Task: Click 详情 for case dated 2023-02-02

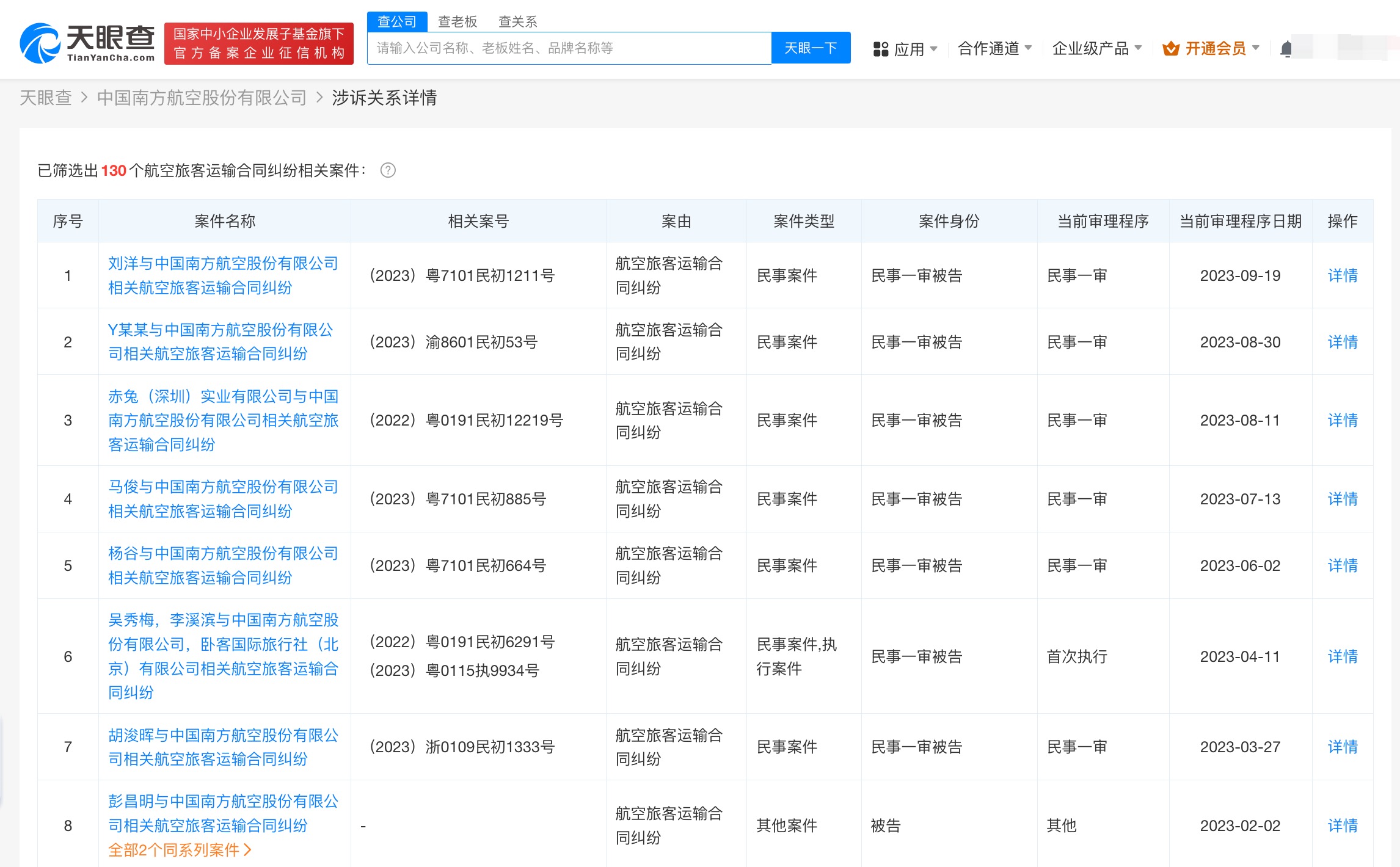Action: click(1343, 825)
